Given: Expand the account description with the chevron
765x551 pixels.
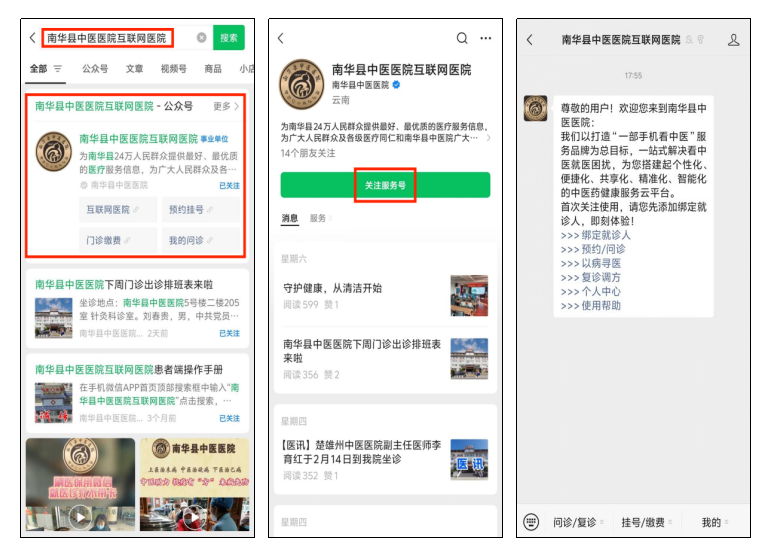Looking at the screenshot, I should 488,138.
